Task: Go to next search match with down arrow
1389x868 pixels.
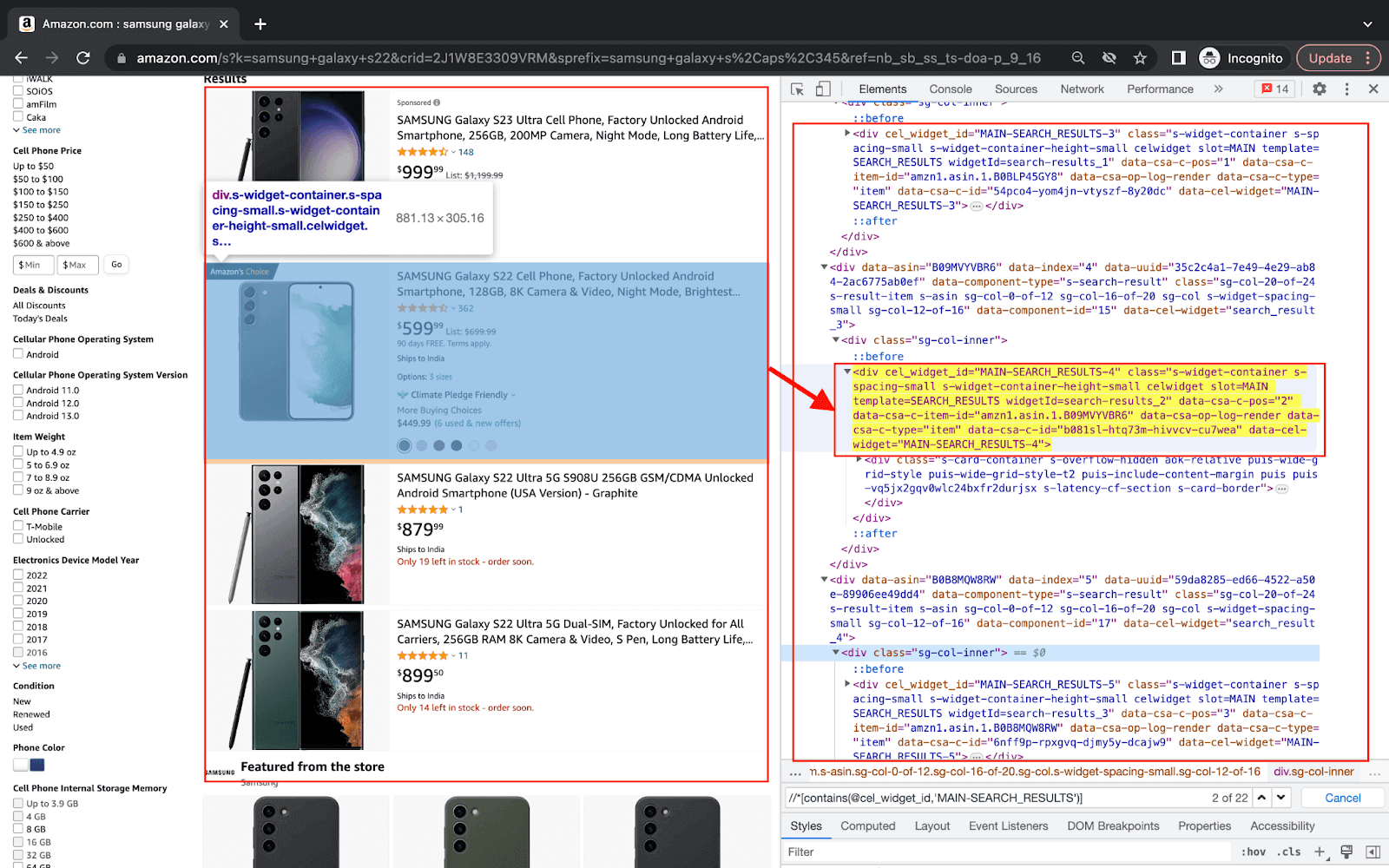Action: [1281, 798]
